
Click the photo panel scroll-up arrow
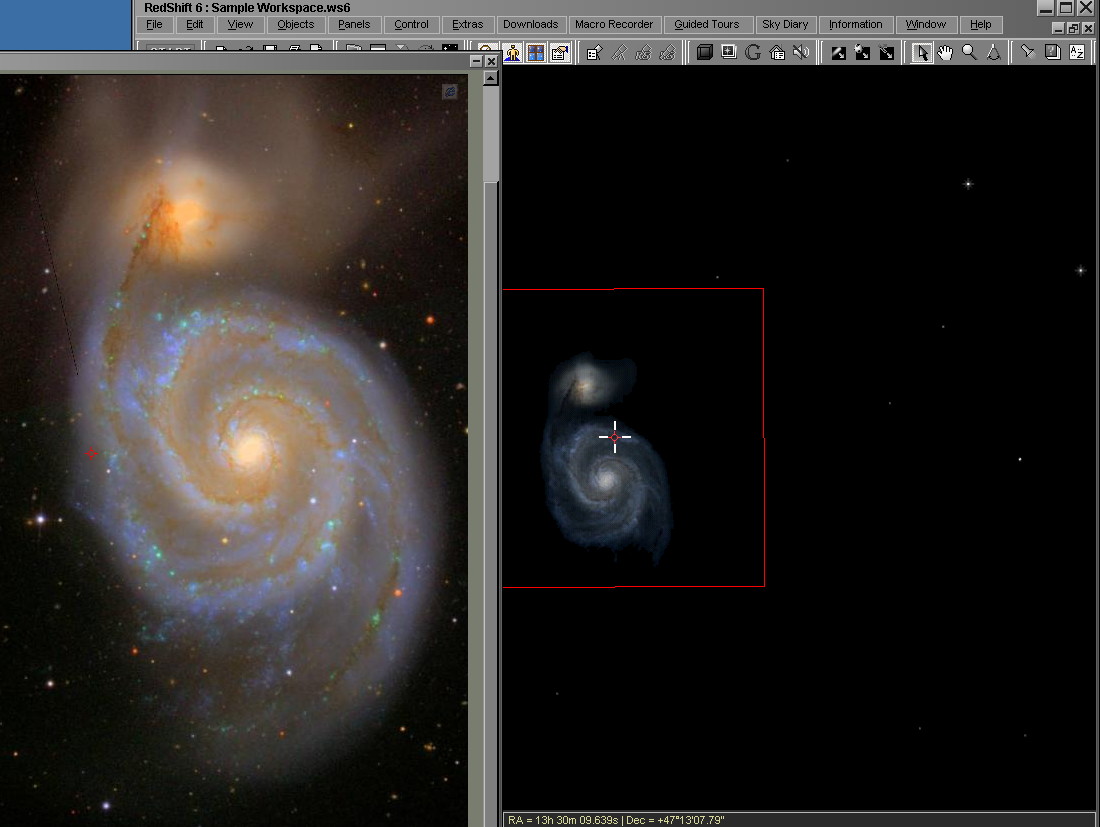[491, 79]
